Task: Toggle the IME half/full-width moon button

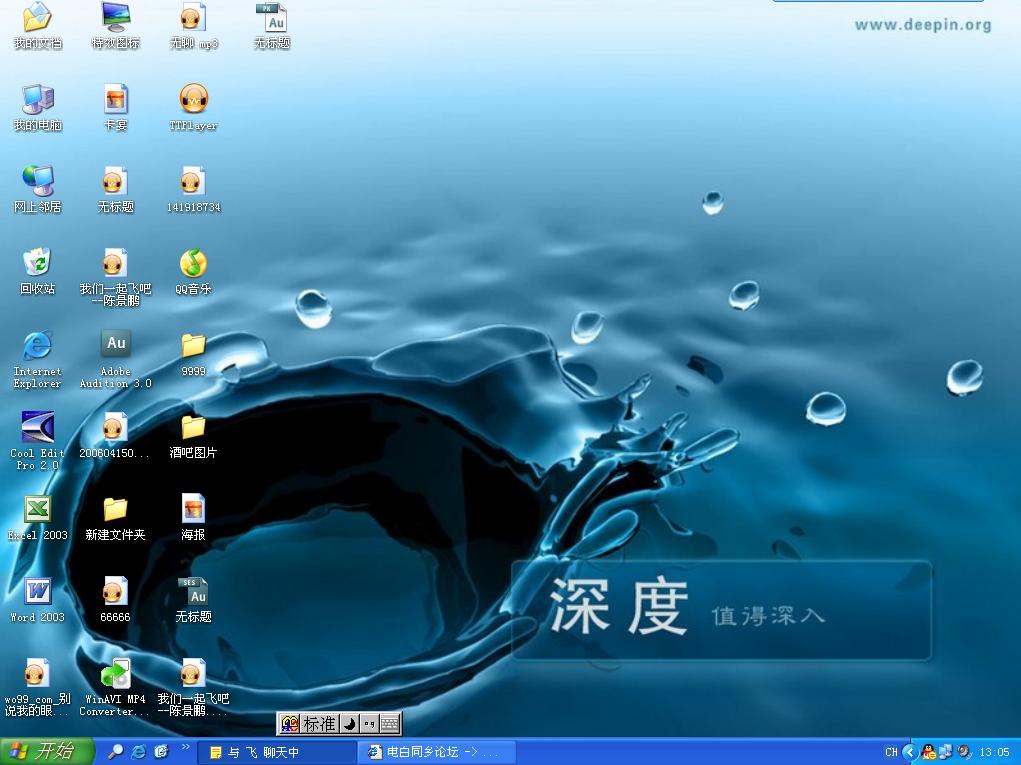Action: 350,724
